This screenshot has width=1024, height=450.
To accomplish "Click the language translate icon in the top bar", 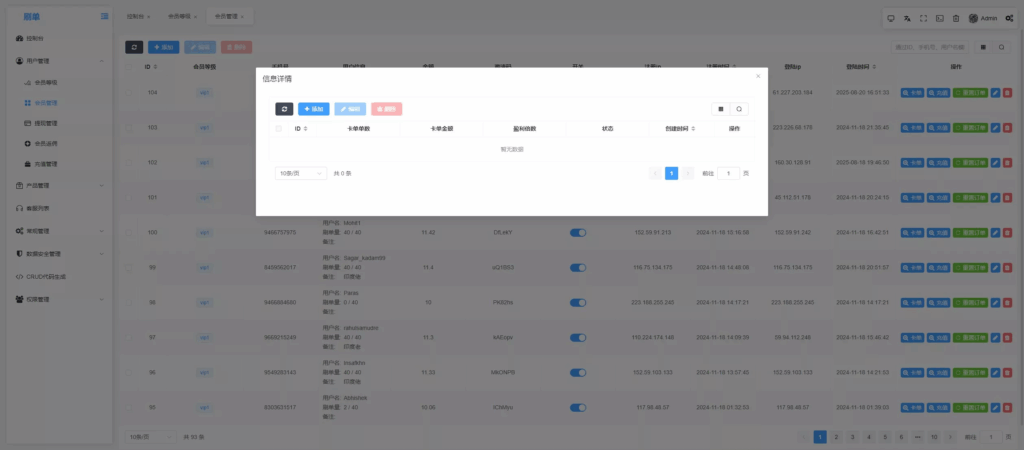I will coord(907,18).
